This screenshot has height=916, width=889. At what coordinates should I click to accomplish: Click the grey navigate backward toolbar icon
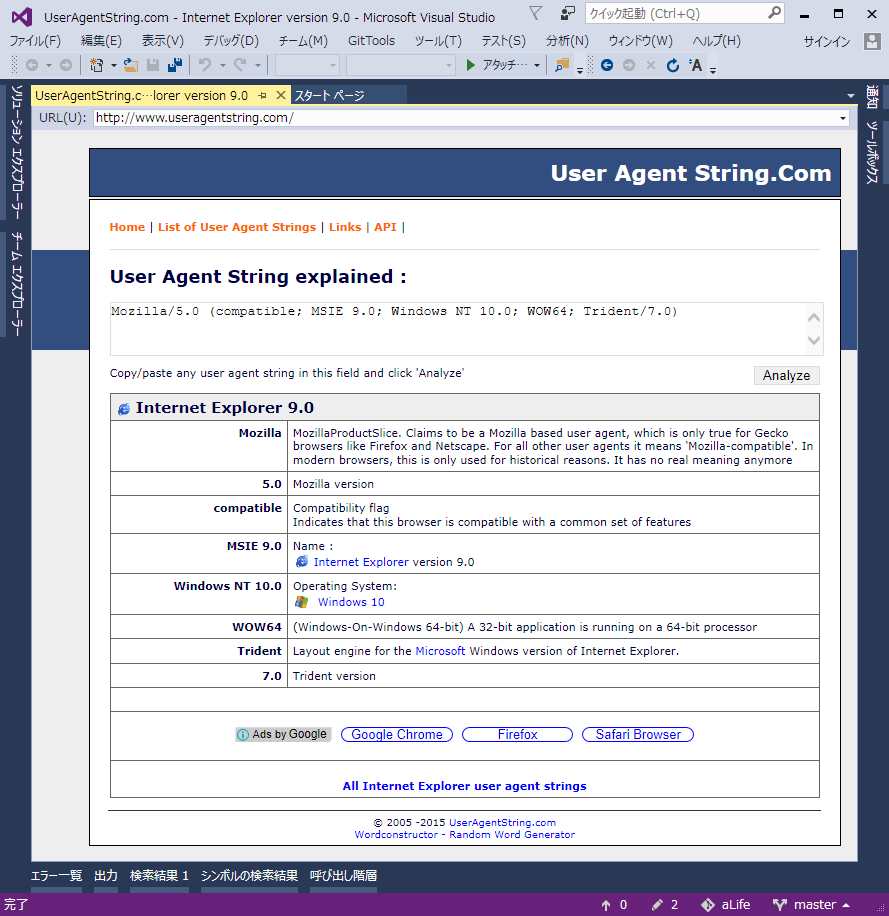coord(32,65)
